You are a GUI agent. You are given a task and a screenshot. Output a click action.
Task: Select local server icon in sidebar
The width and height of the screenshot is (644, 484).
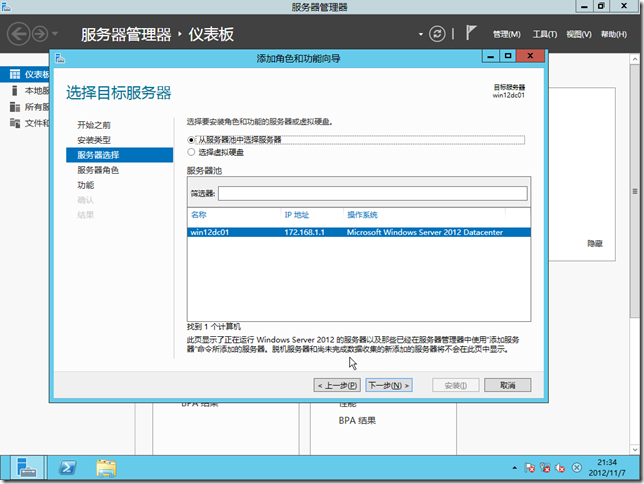(x=15, y=90)
